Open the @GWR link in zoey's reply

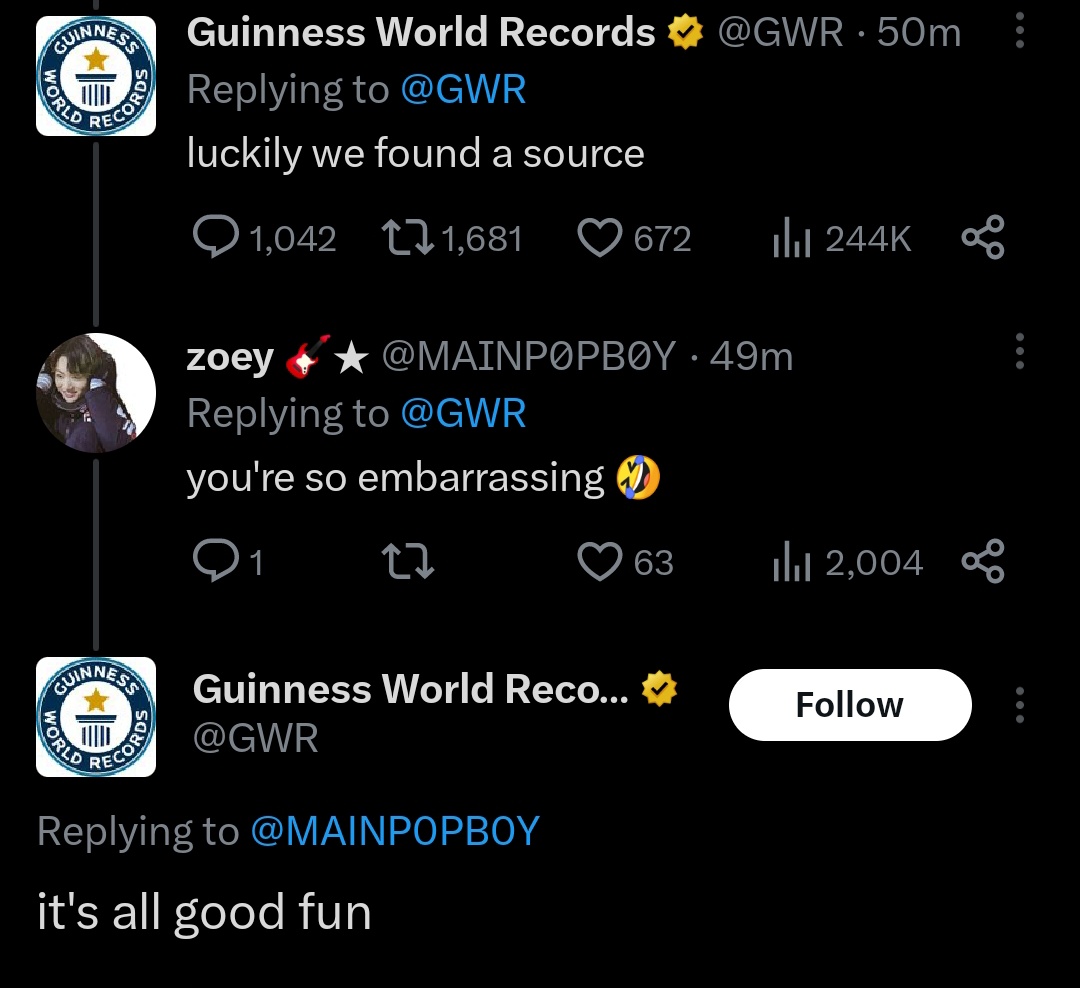click(x=463, y=413)
